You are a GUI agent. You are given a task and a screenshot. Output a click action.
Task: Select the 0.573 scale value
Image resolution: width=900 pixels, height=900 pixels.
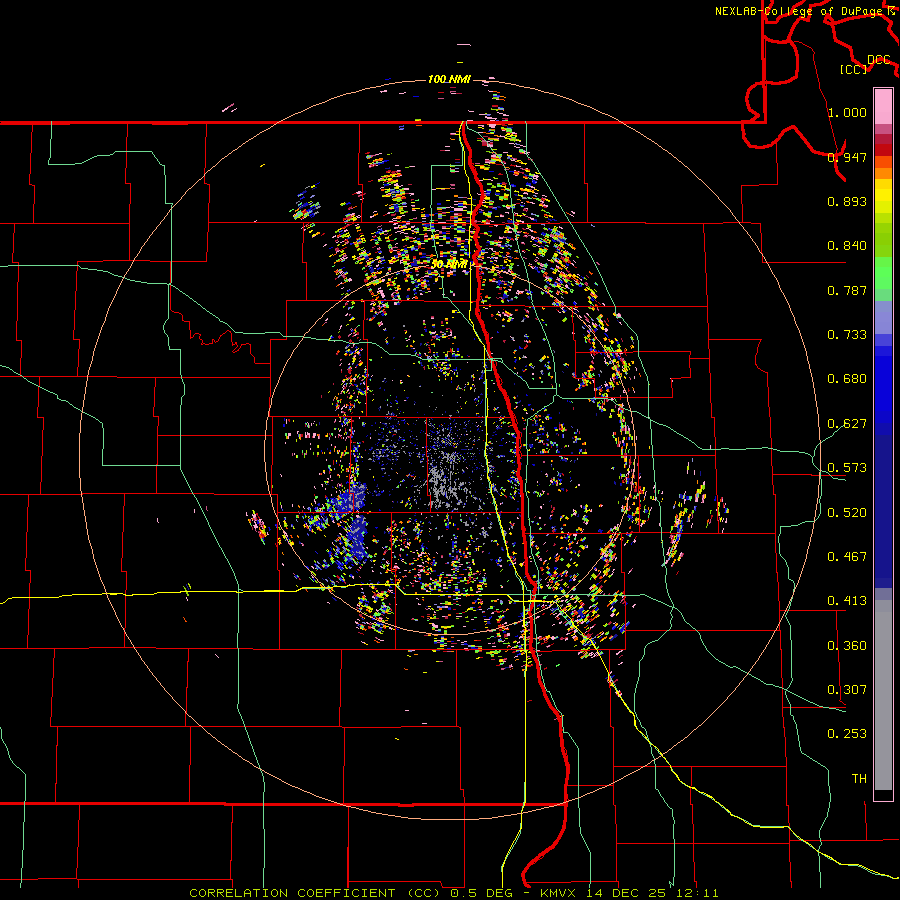click(847, 468)
